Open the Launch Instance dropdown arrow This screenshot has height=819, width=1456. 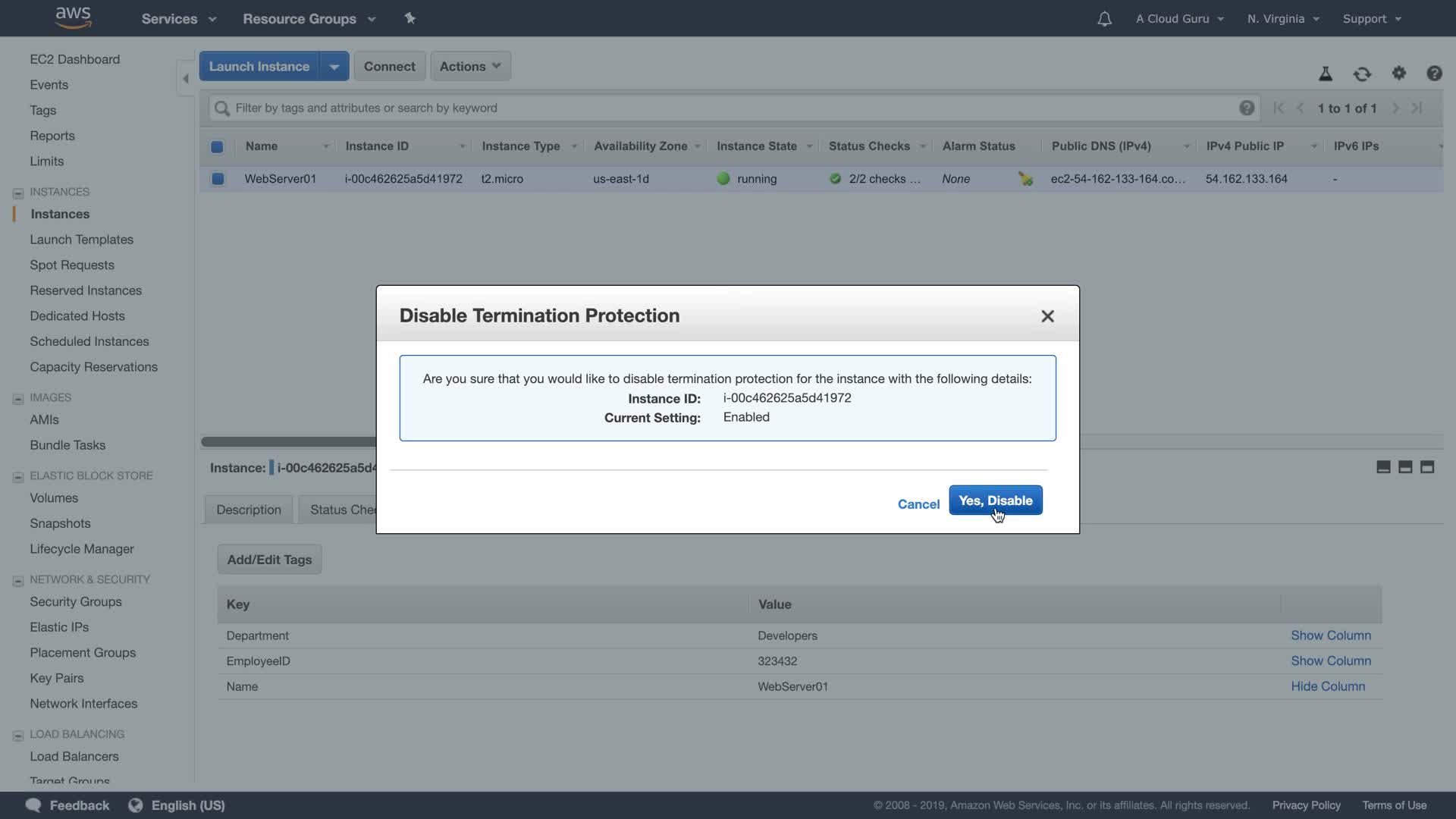tap(334, 67)
